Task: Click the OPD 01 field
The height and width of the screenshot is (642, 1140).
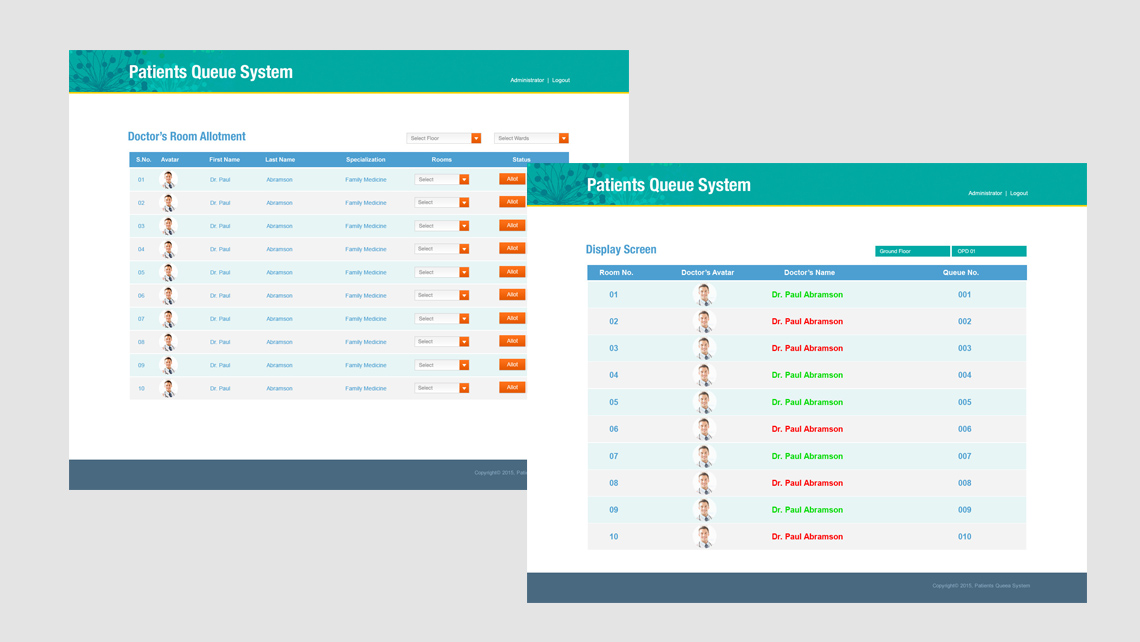Action: point(988,252)
